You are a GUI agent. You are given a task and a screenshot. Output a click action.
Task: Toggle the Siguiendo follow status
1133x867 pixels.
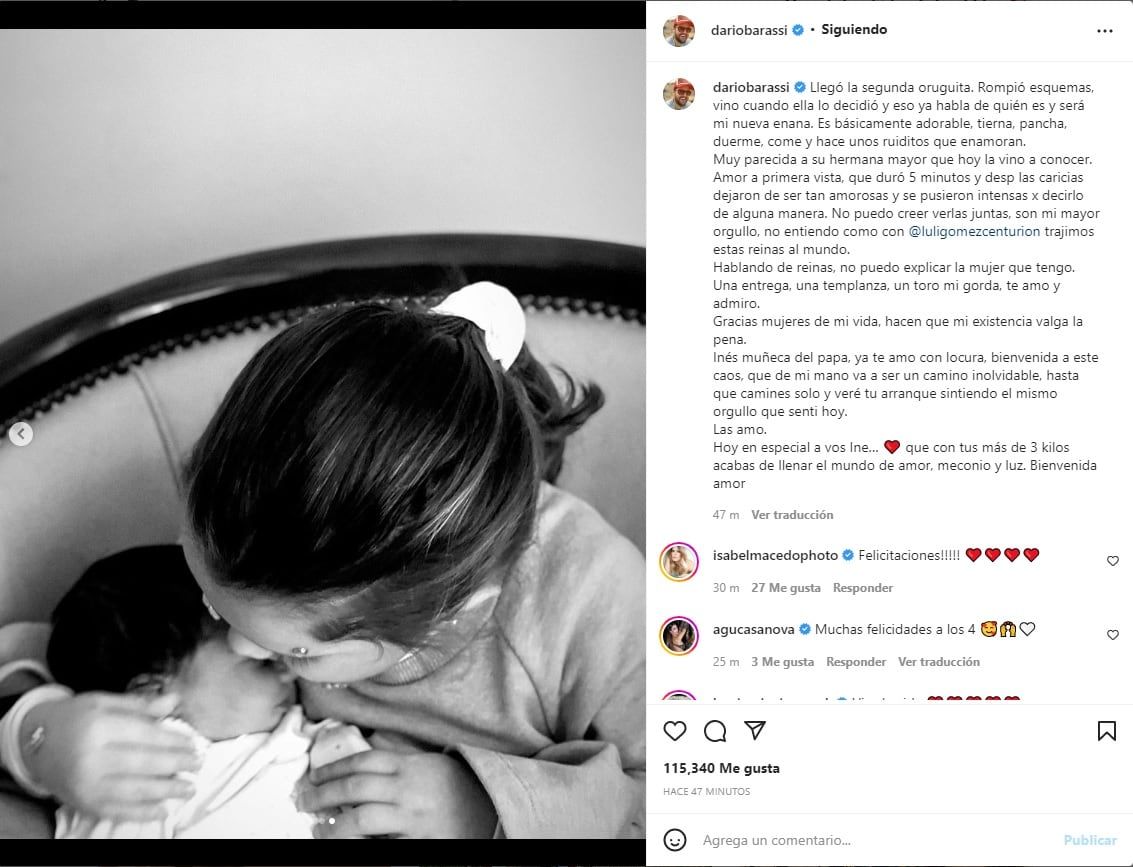[x=854, y=30]
